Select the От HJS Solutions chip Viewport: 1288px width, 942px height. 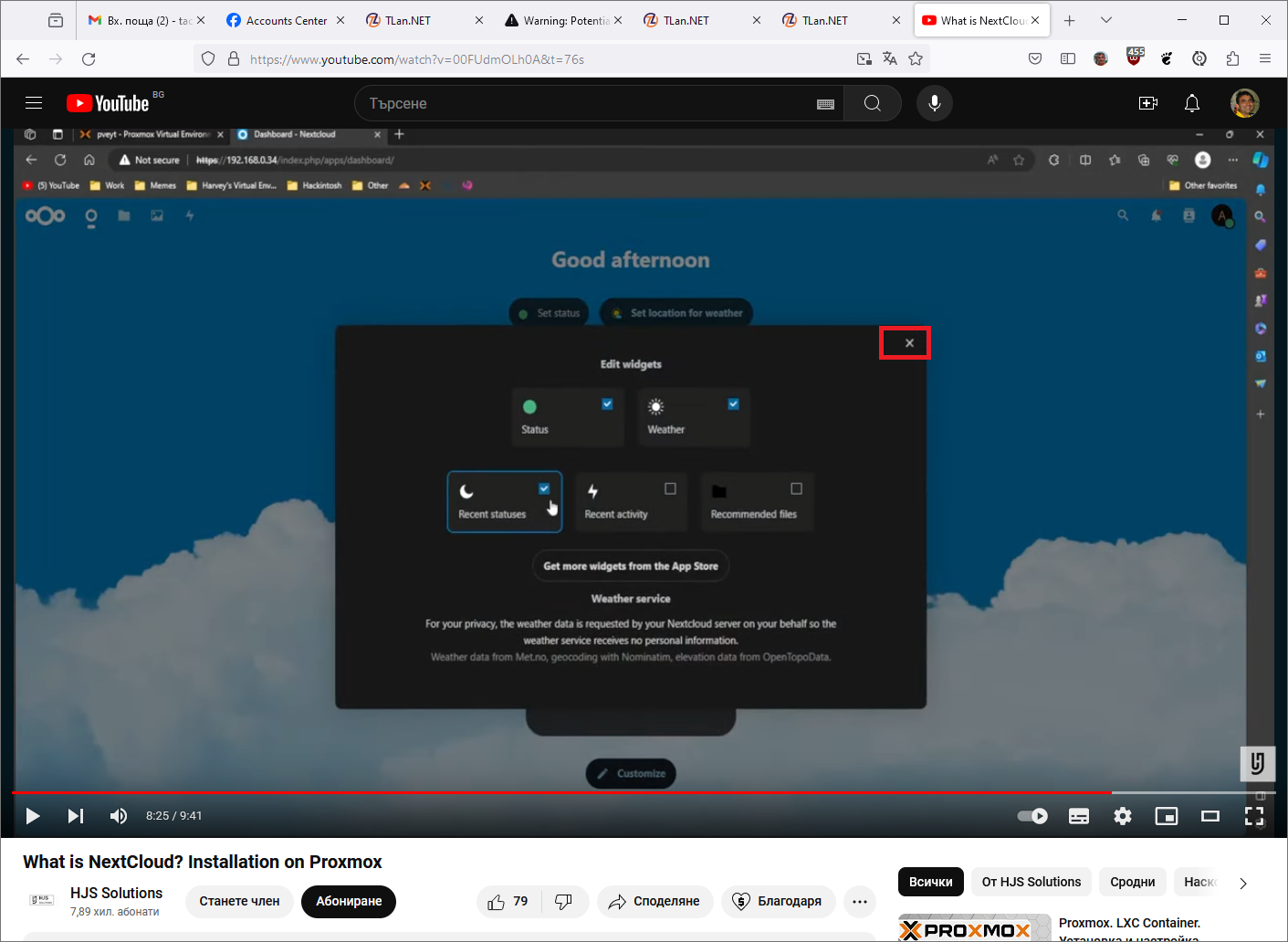pyautogui.click(x=1031, y=882)
